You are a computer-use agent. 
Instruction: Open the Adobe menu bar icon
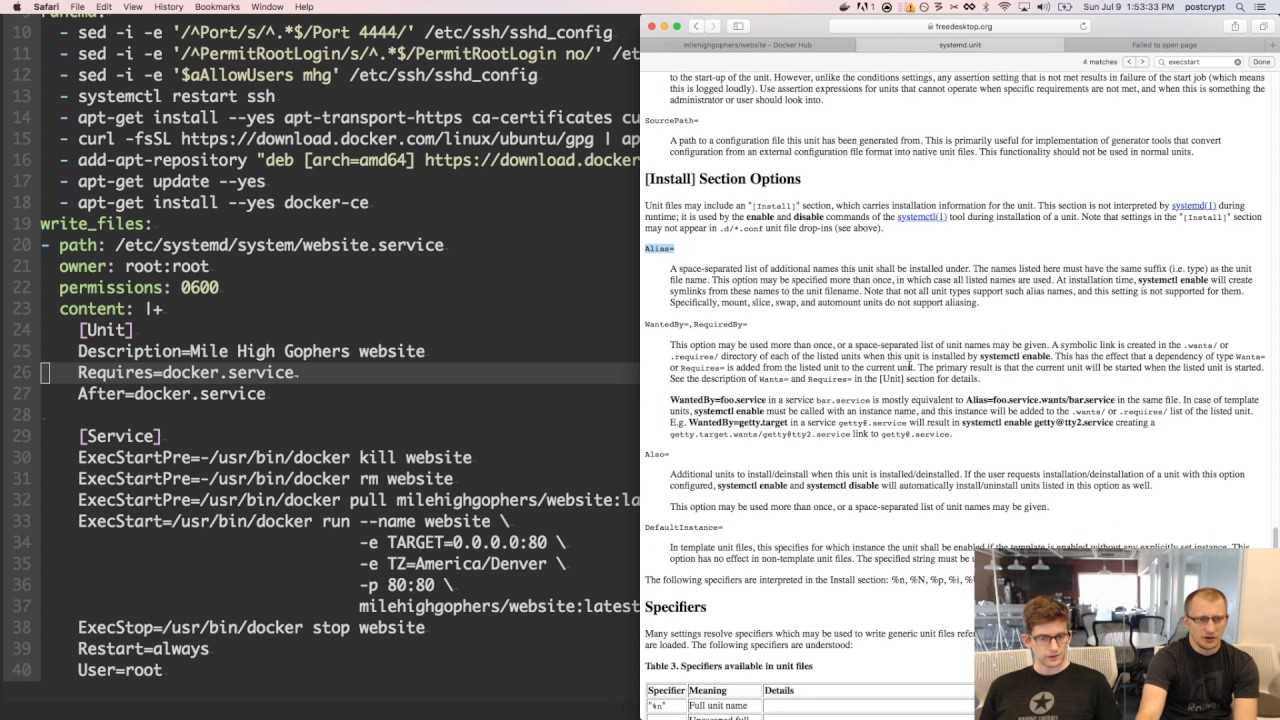click(866, 7)
